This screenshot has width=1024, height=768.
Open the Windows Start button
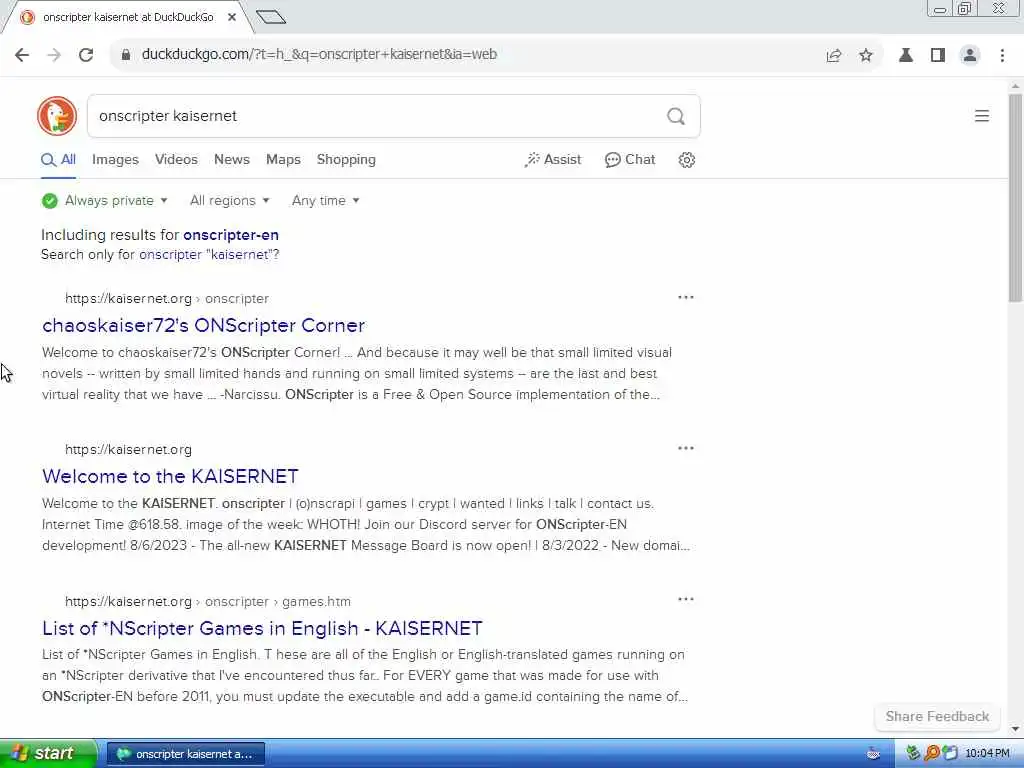[47, 754]
